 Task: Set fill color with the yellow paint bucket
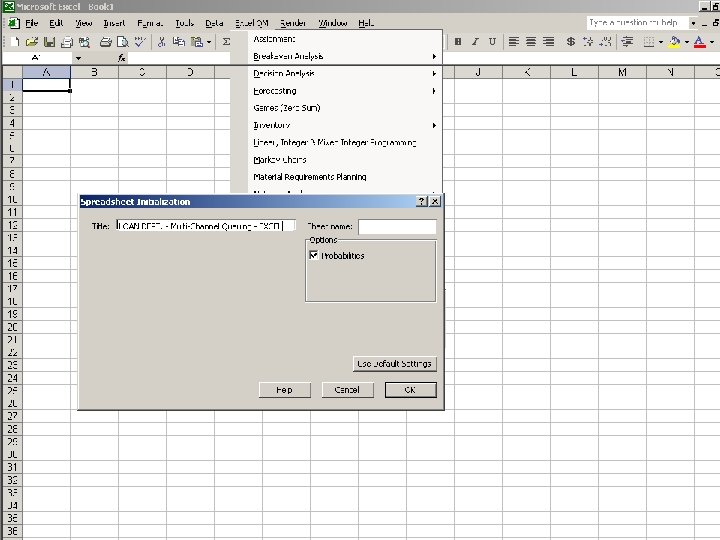click(x=675, y=42)
